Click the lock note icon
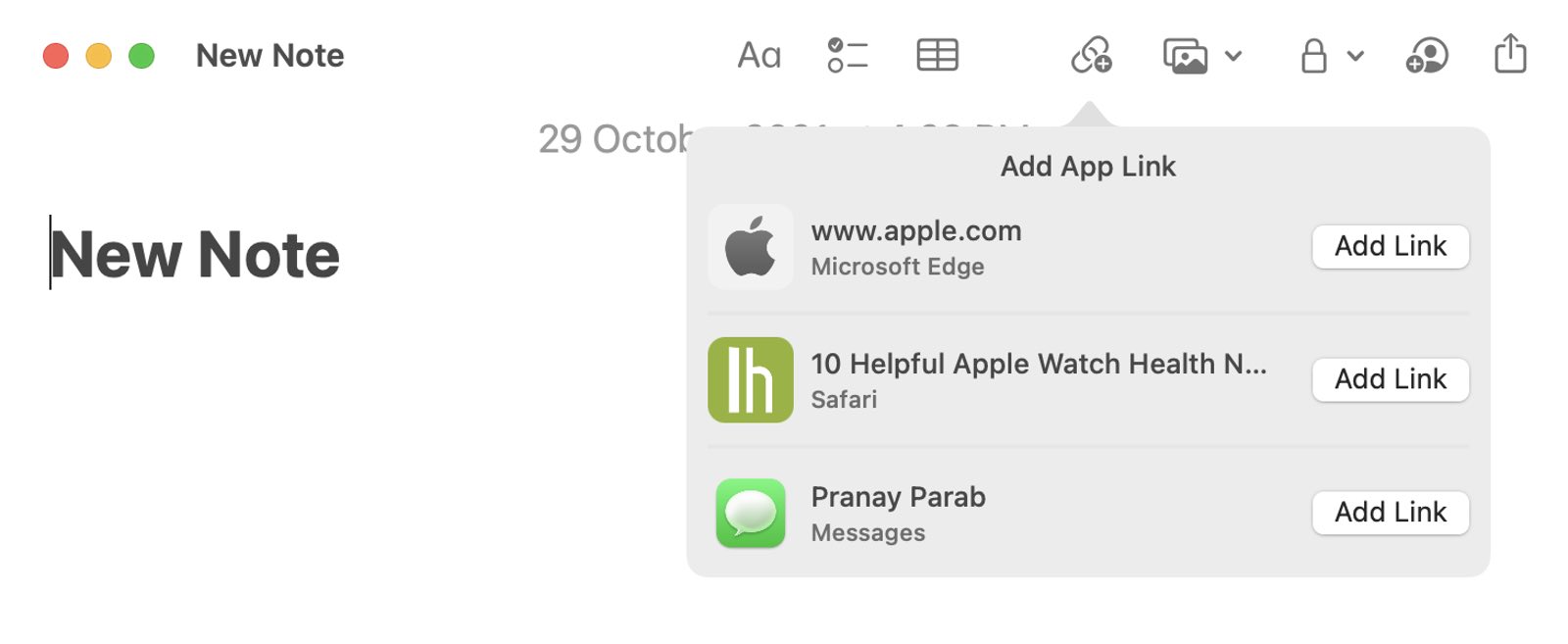Screen dimensions: 1568x644 point(1313,56)
